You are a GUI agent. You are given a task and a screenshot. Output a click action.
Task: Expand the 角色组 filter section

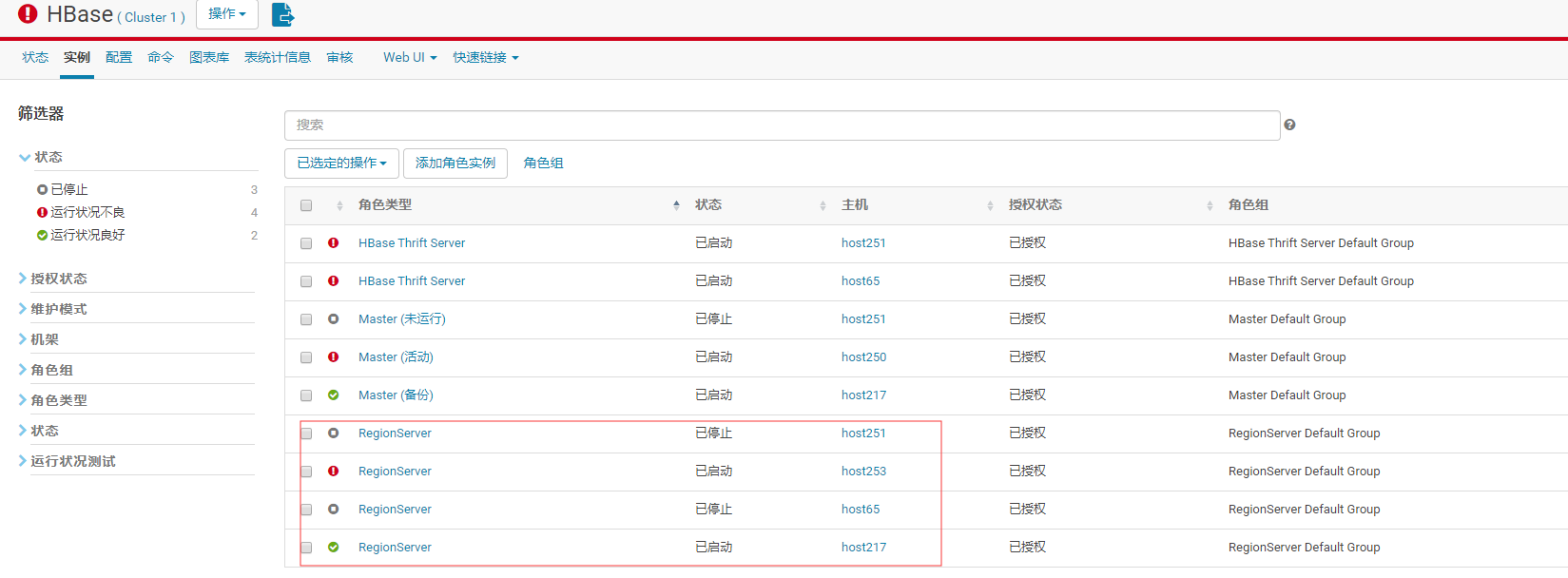(x=46, y=370)
